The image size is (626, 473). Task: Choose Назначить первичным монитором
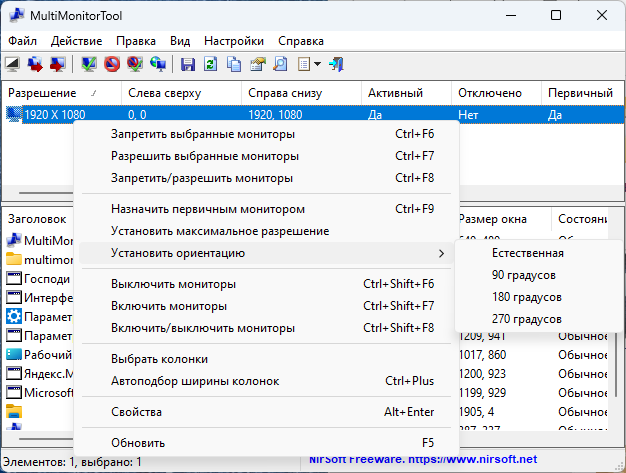pyautogui.click(x=266, y=209)
